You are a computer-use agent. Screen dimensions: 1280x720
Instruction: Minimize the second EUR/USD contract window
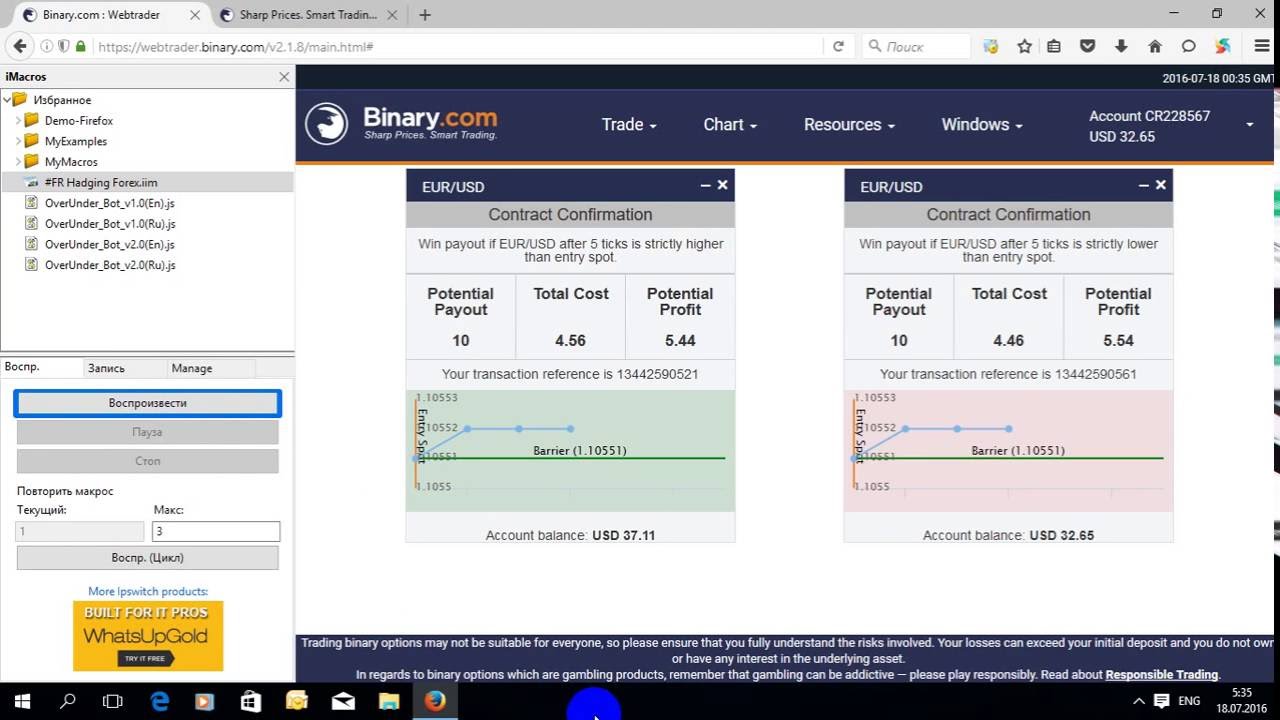pyautogui.click(x=1143, y=185)
